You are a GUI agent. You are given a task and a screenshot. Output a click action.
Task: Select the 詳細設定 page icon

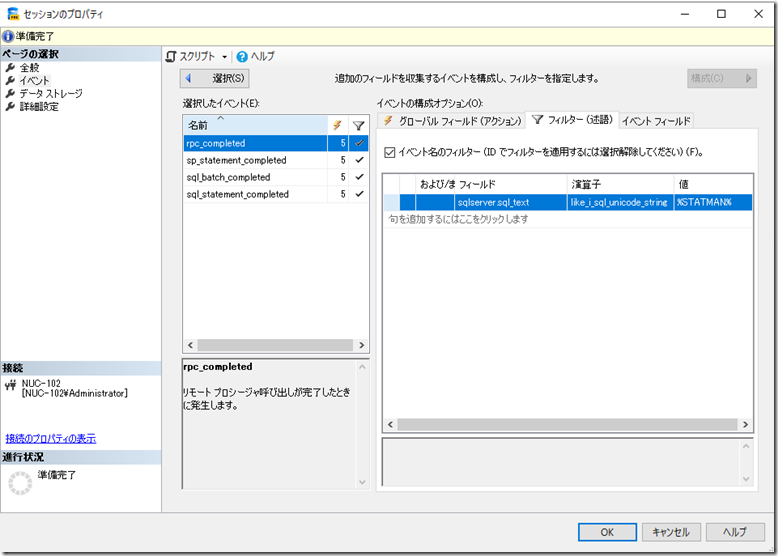(x=10, y=107)
